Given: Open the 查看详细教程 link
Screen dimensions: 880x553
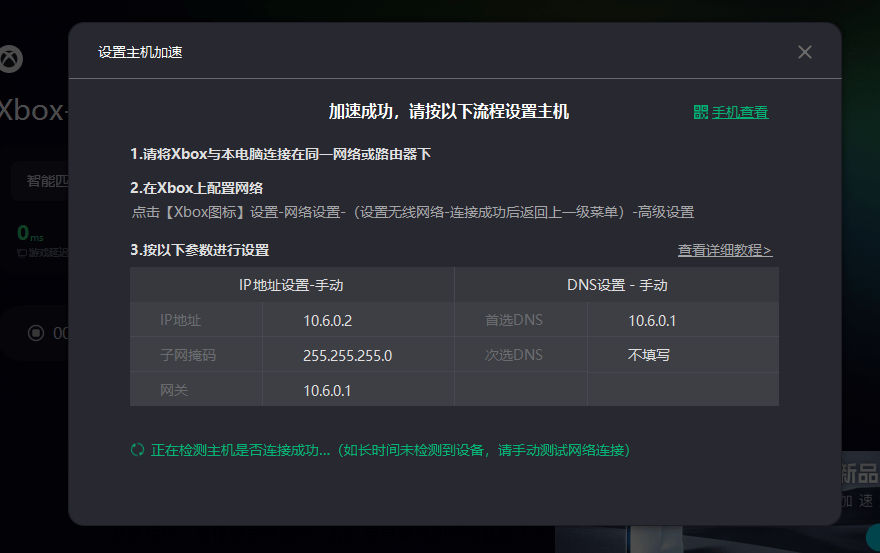Looking at the screenshot, I should [x=725, y=250].
